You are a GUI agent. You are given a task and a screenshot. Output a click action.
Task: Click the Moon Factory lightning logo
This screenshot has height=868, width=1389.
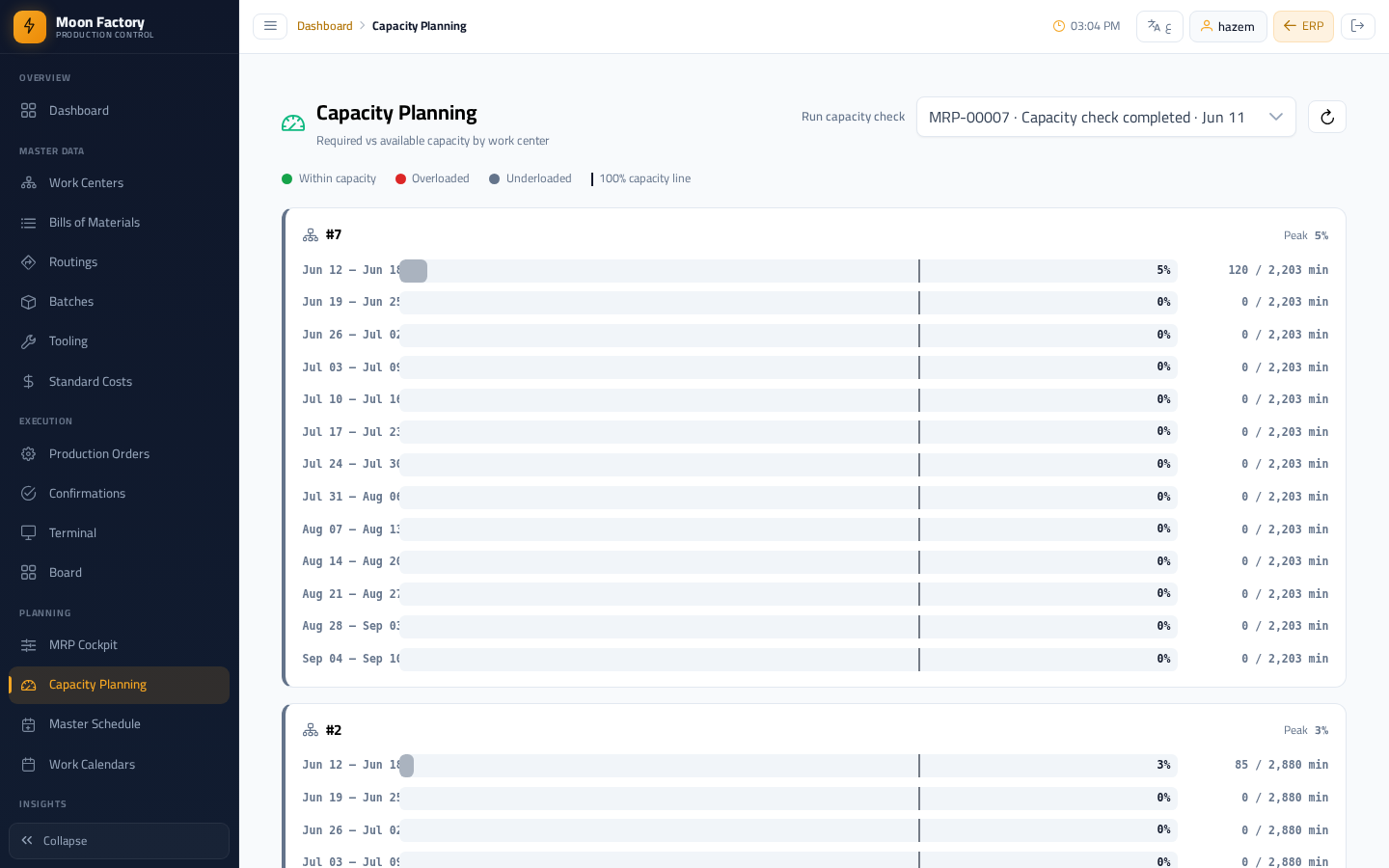click(30, 27)
